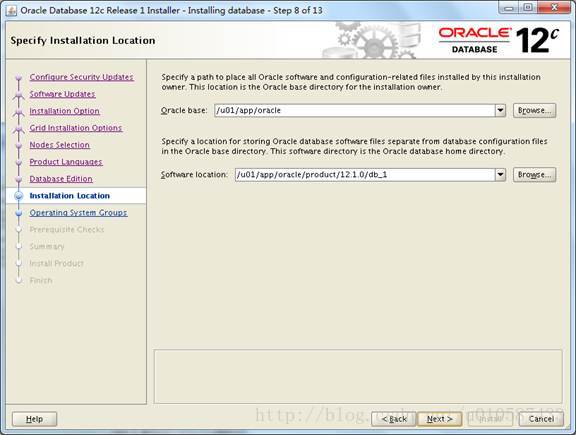The height and width of the screenshot is (435, 576).
Task: Click the Java icon in title bar
Action: click(x=12, y=11)
